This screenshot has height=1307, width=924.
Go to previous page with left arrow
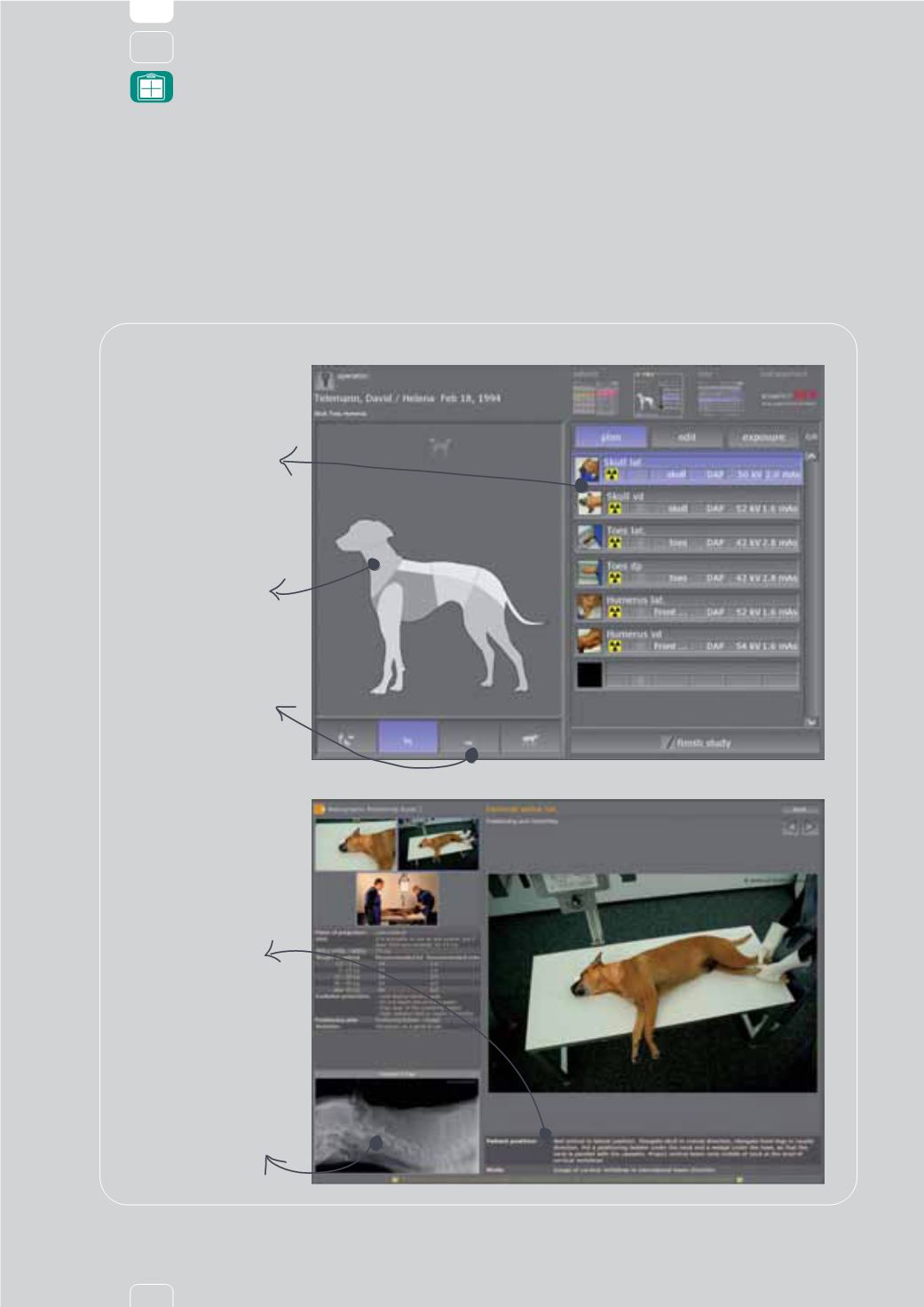[791, 828]
